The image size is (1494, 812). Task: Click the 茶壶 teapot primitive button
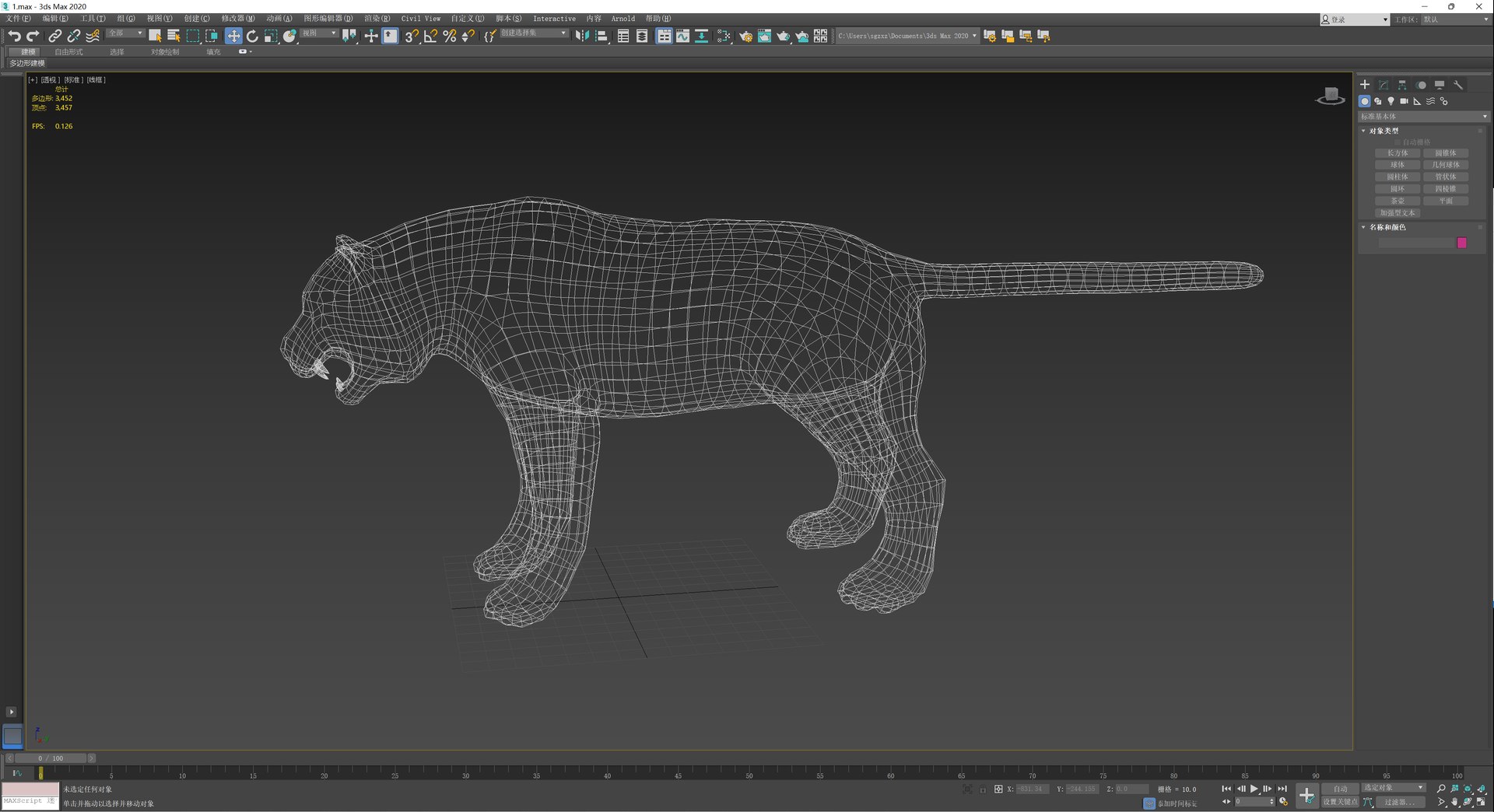tap(1398, 201)
